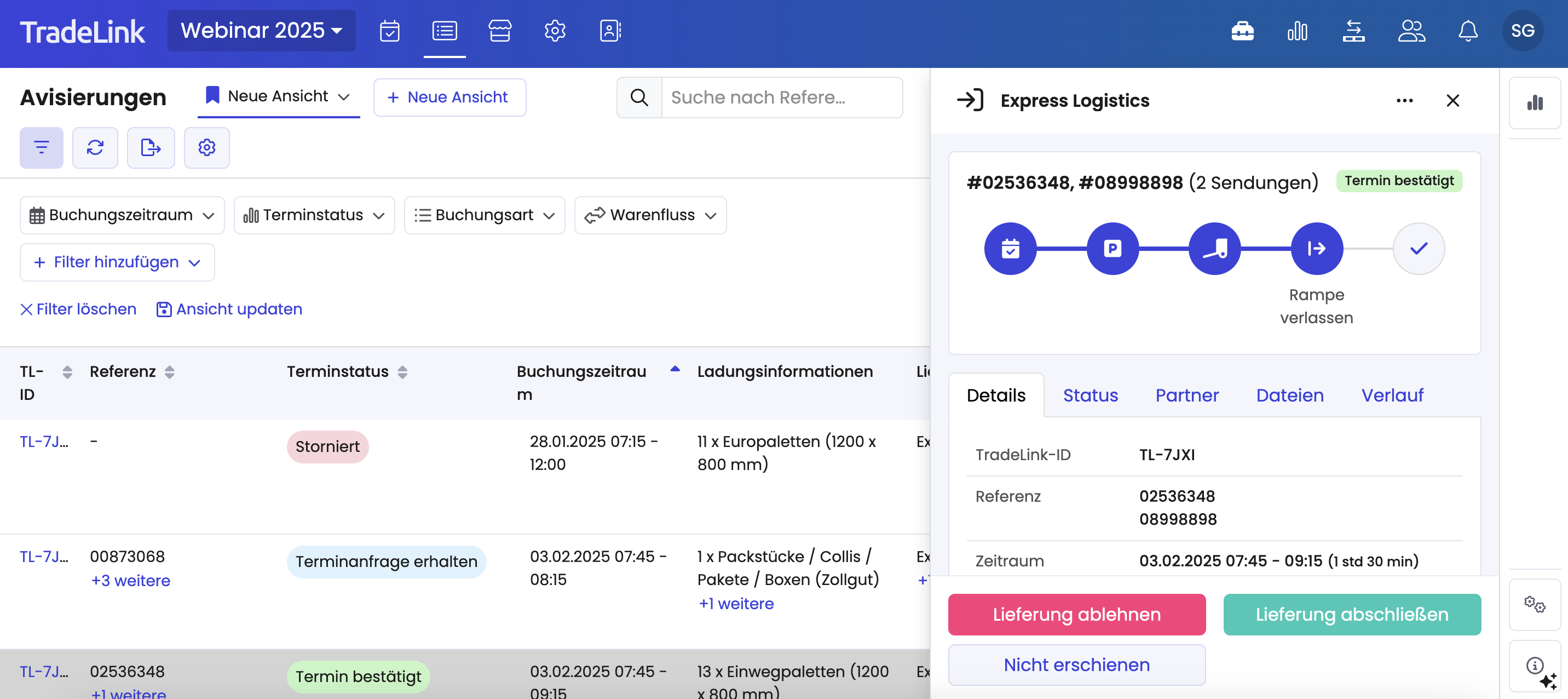Click the refresh list icon button
The height and width of the screenshot is (699, 1568).
95,147
